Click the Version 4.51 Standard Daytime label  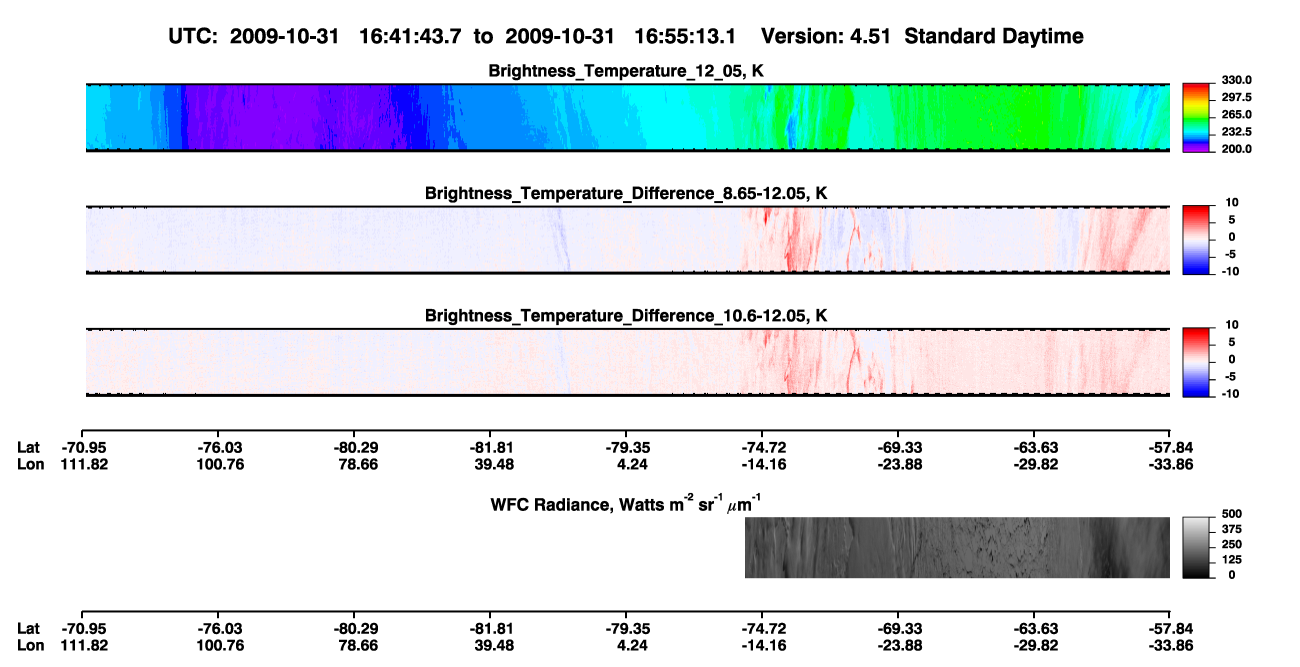922,36
